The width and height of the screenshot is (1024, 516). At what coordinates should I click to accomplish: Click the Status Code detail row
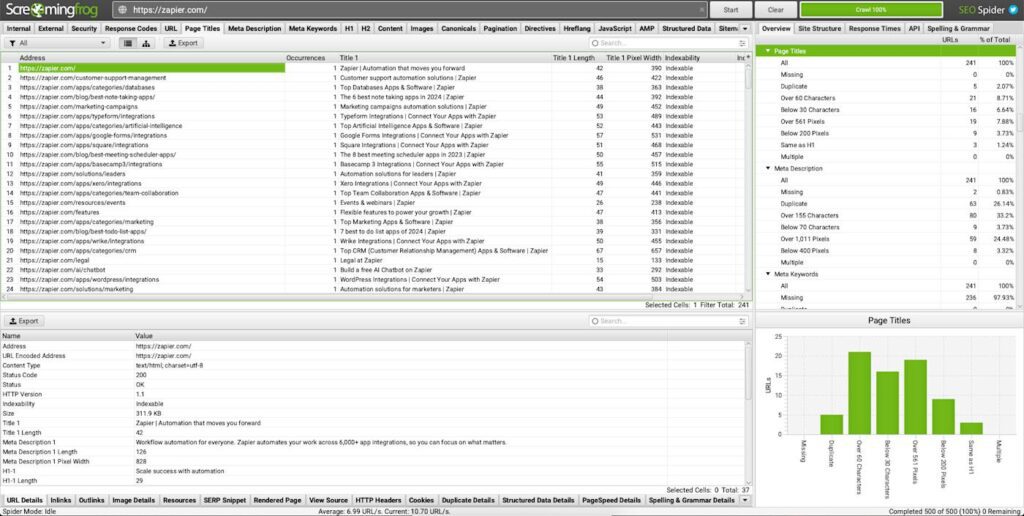(372, 375)
